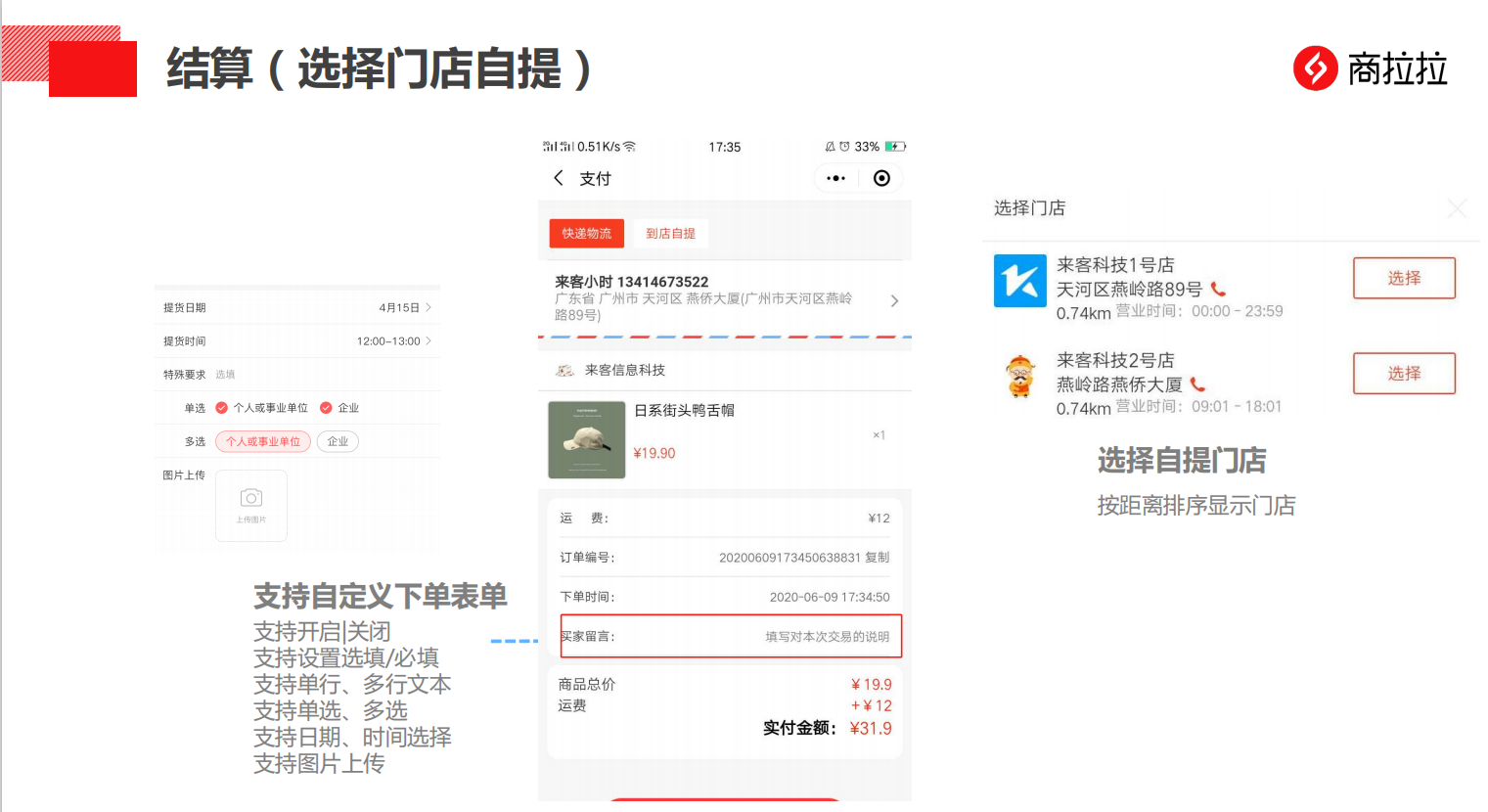Click the 营业时间 00:00 - 23:59 text
The height and width of the screenshot is (812, 1488).
(1199, 311)
